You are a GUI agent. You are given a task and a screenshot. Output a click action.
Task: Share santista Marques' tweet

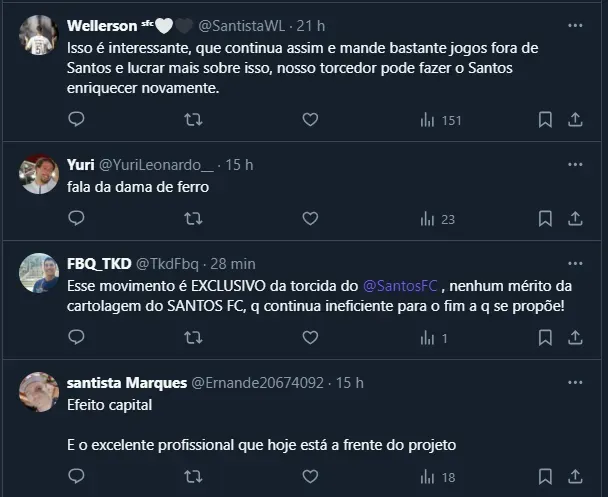[x=575, y=477]
